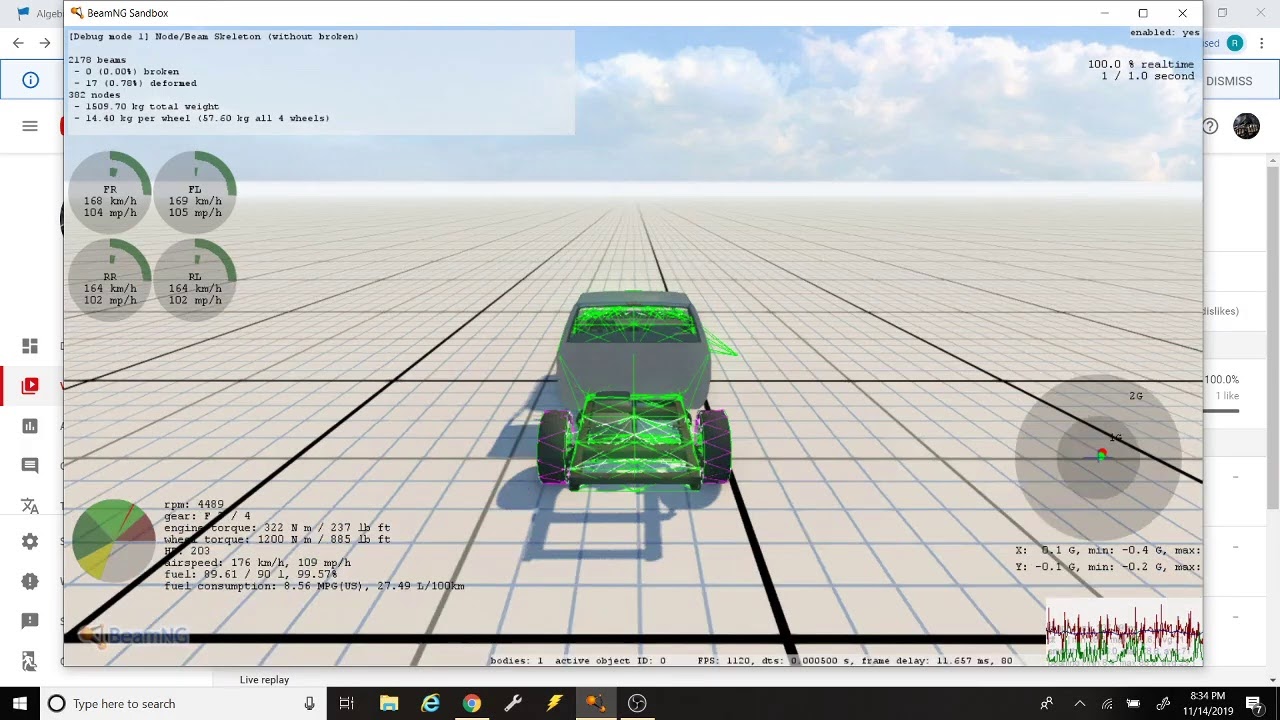Click Chrome forward arrow in browser window

tap(45, 43)
